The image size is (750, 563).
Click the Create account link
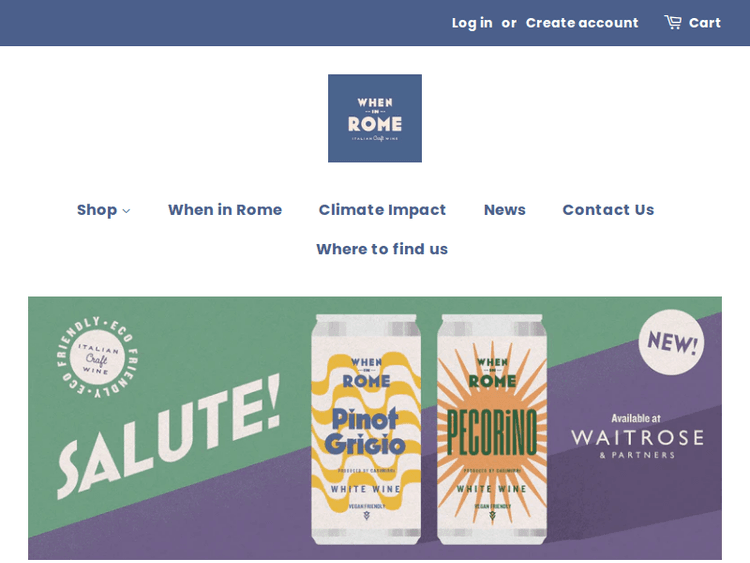[x=582, y=23]
